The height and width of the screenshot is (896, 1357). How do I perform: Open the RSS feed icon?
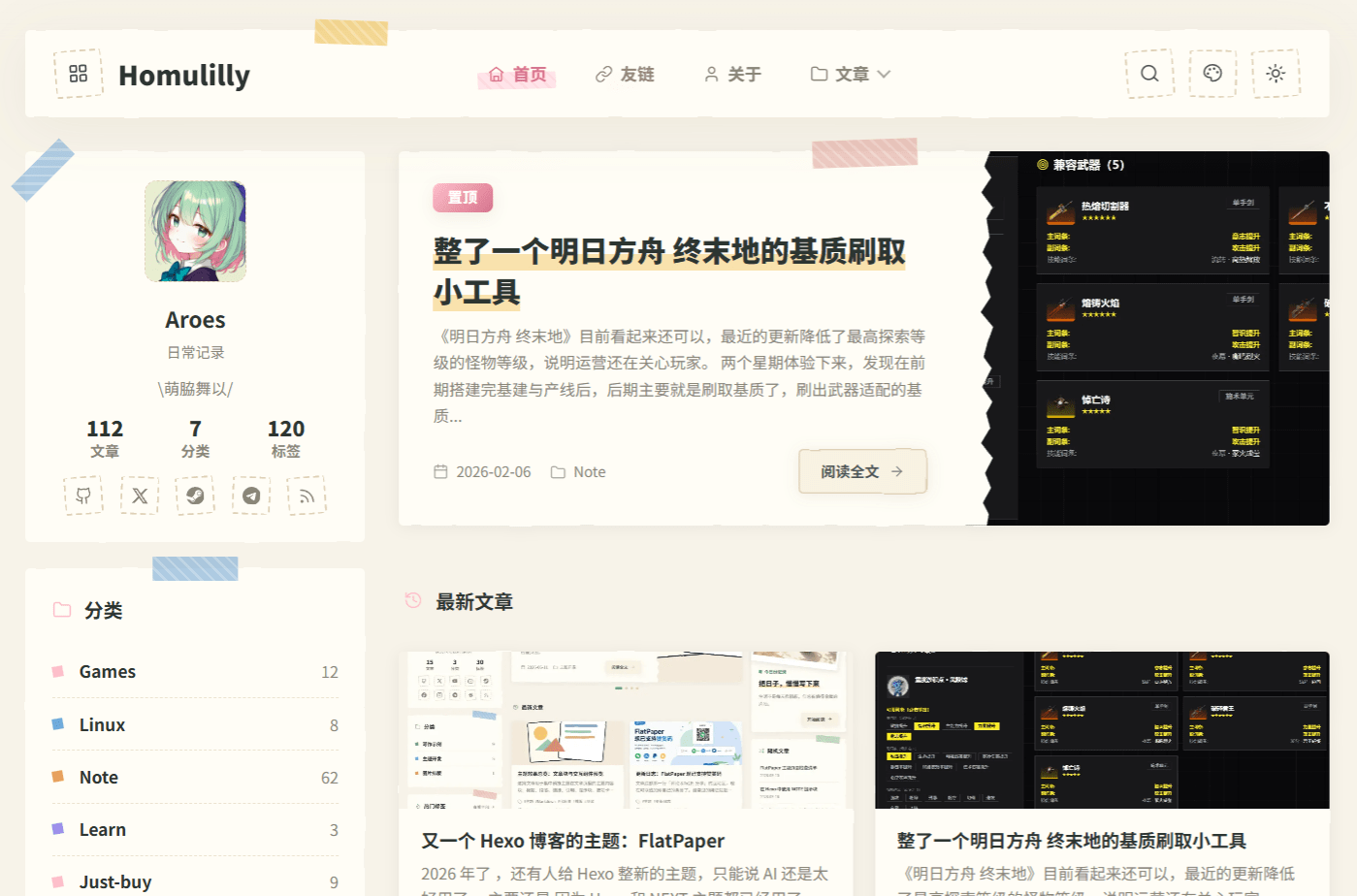tap(307, 496)
